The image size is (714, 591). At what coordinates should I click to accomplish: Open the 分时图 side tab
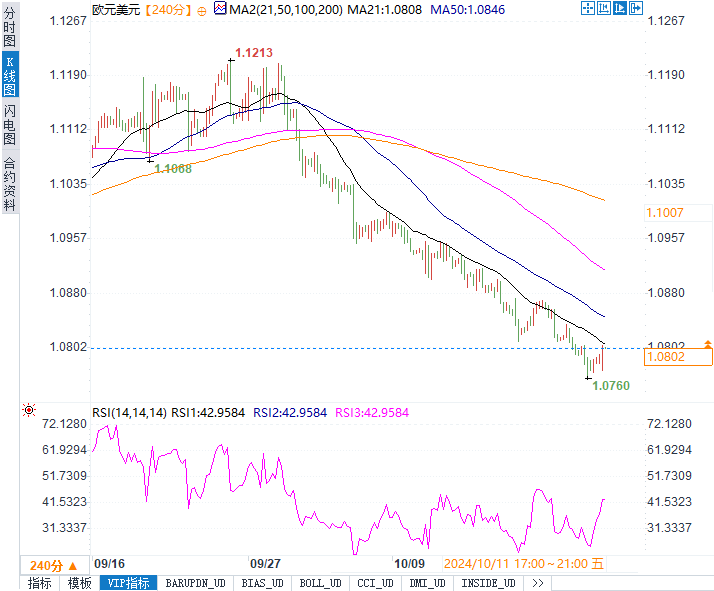pos(10,27)
